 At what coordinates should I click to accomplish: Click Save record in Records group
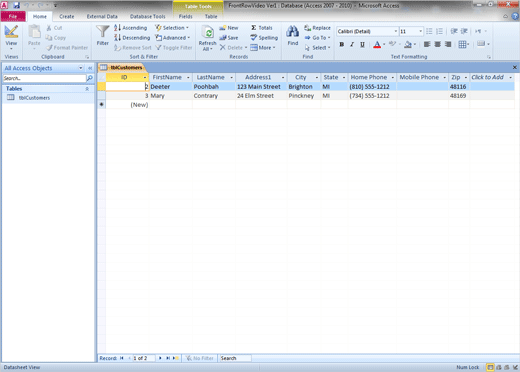[x=229, y=38]
